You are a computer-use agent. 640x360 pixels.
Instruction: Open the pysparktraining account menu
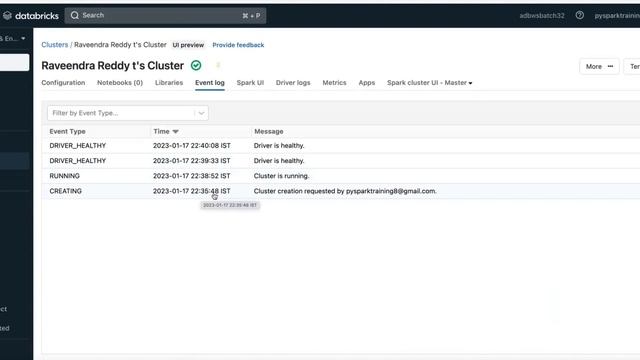617,16
